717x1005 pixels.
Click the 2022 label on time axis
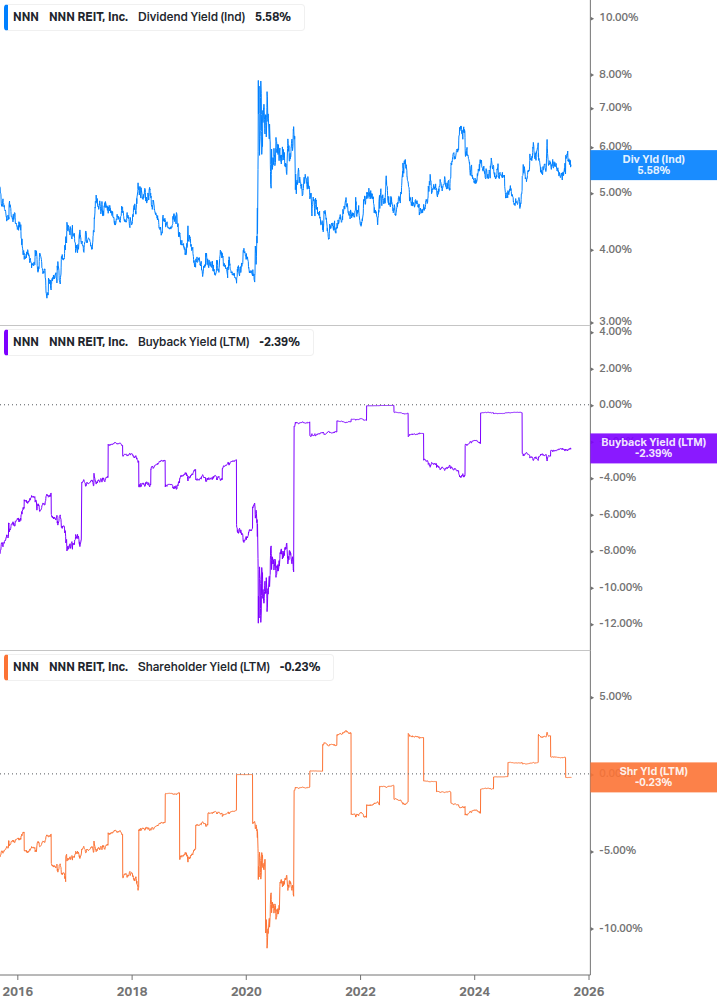360,992
